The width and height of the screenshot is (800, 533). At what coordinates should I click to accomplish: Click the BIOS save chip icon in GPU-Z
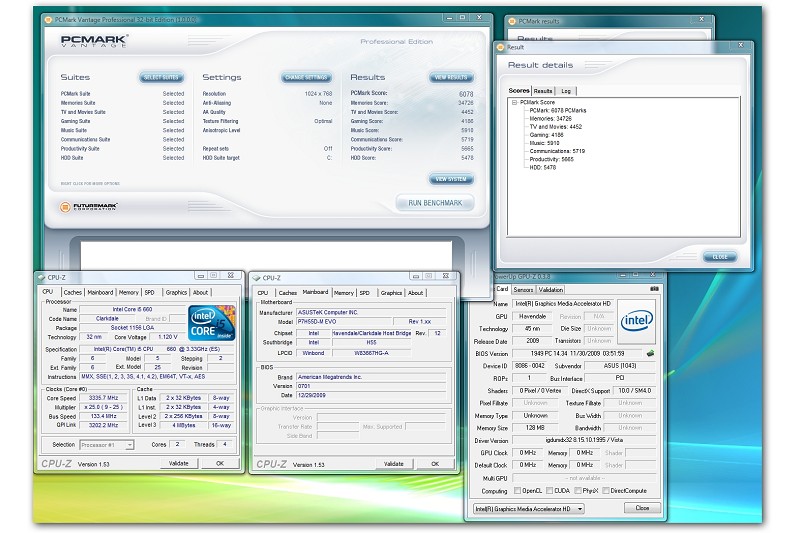pyautogui.click(x=651, y=353)
